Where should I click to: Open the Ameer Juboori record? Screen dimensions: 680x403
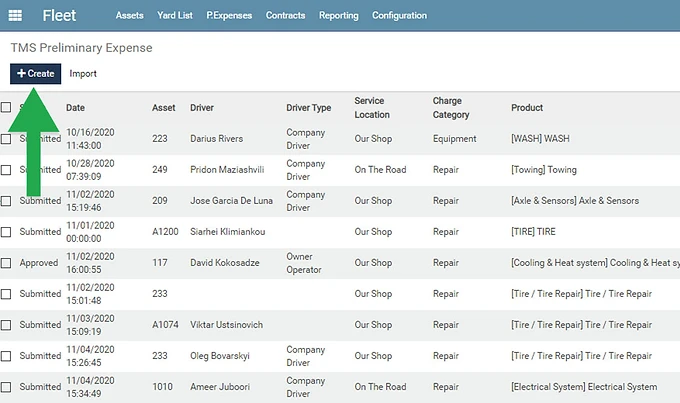tap(220, 387)
